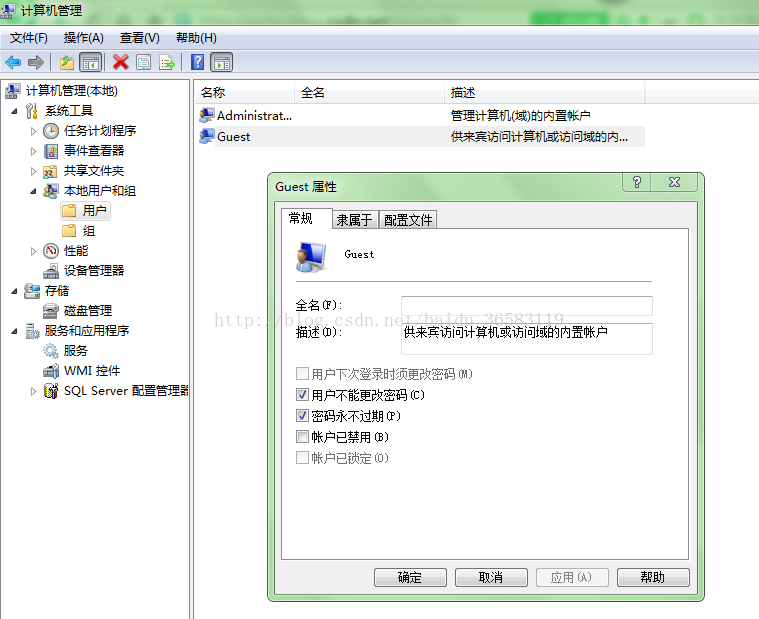Screen dimensions: 759x619
Task: Click the 本地用户和组 icon
Action: point(50,191)
